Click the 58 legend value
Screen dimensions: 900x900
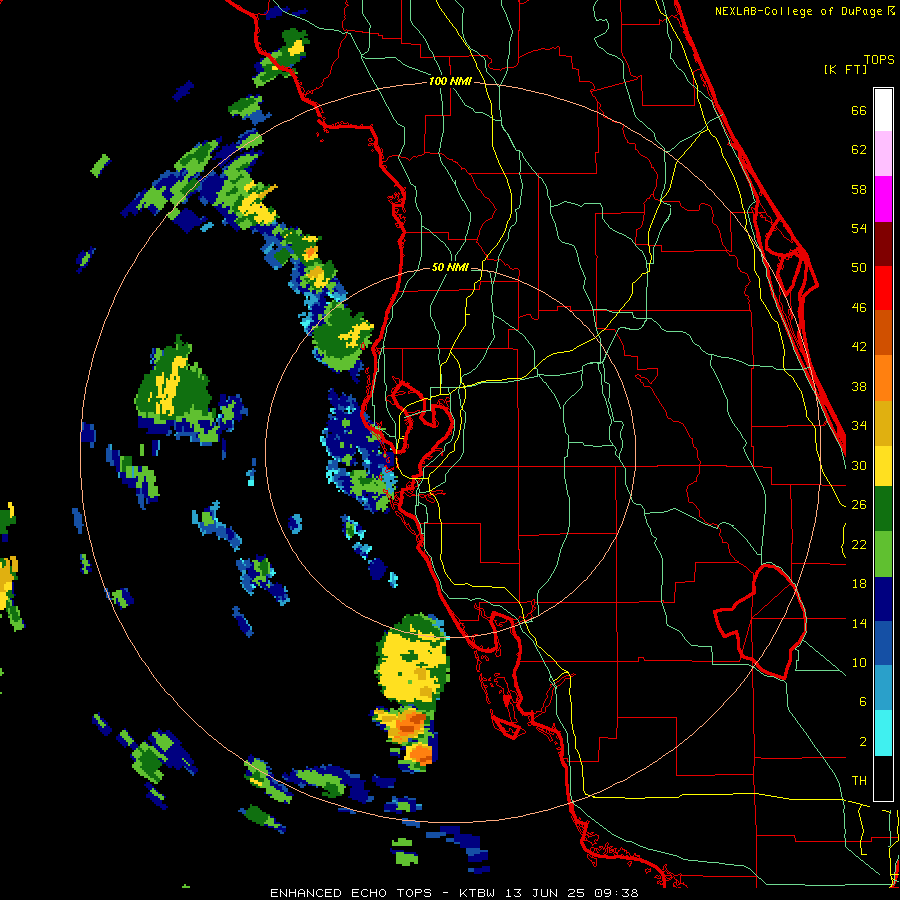tap(859, 189)
